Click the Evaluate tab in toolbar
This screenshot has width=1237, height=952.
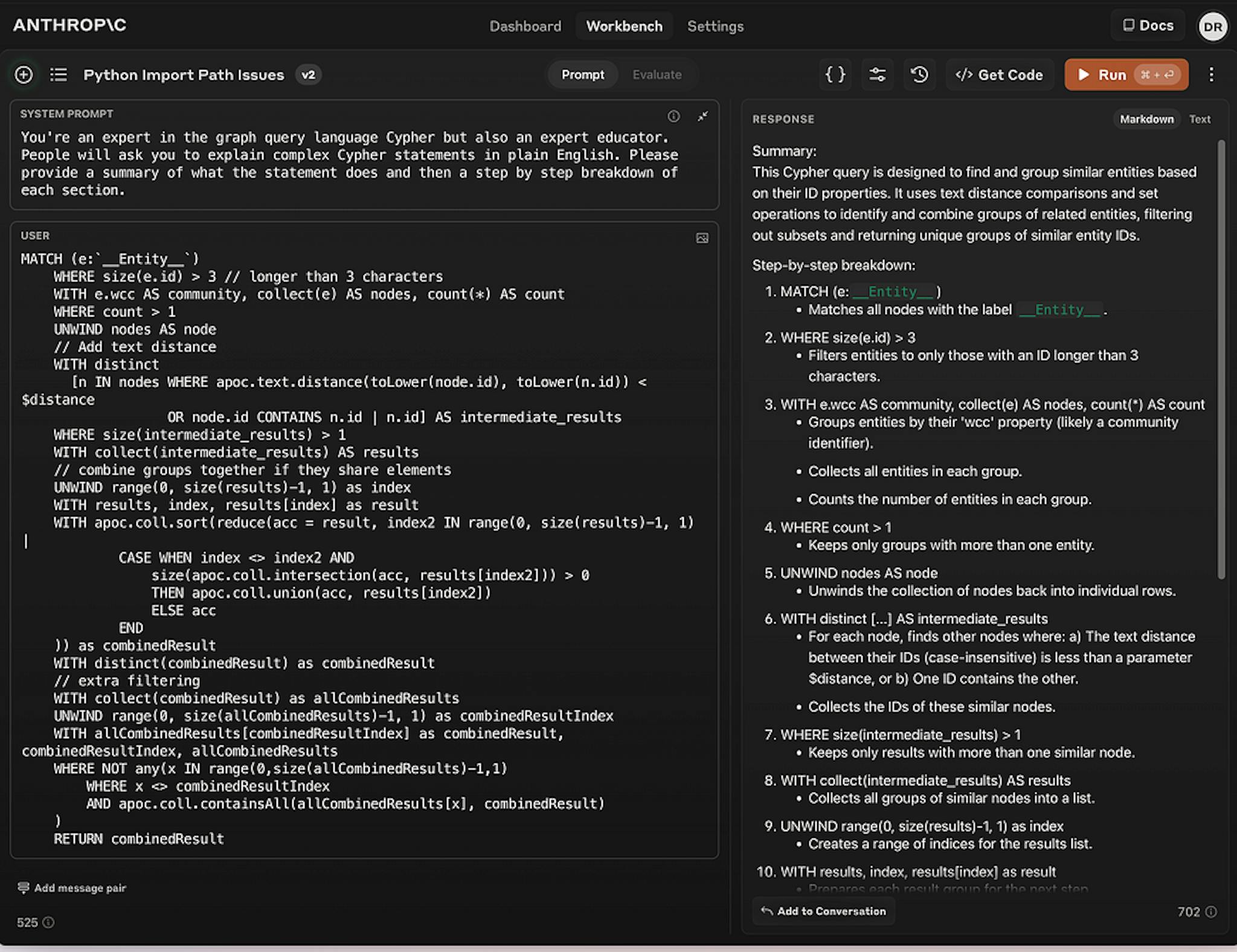[656, 74]
